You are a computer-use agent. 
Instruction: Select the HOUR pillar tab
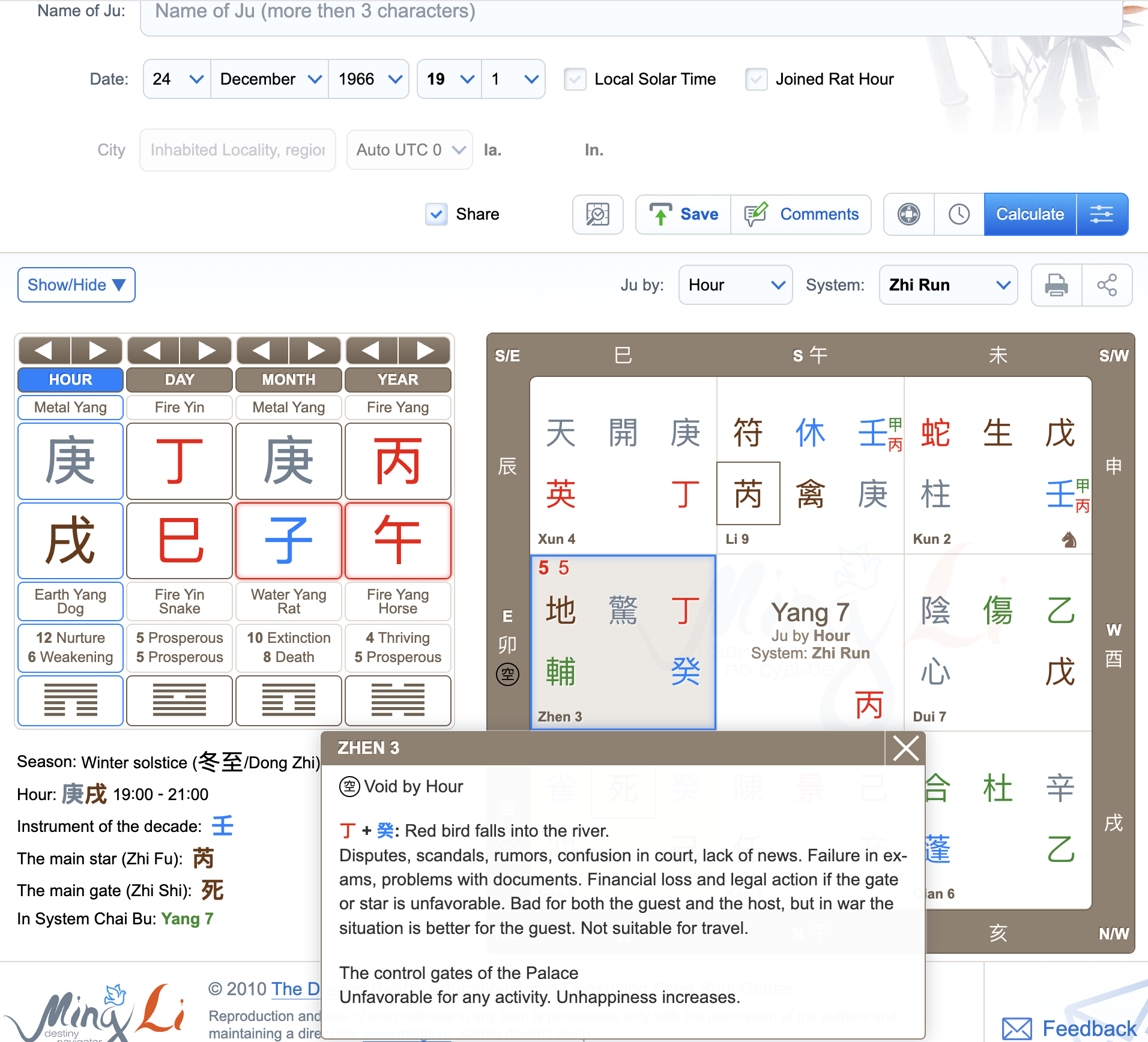[x=70, y=380]
